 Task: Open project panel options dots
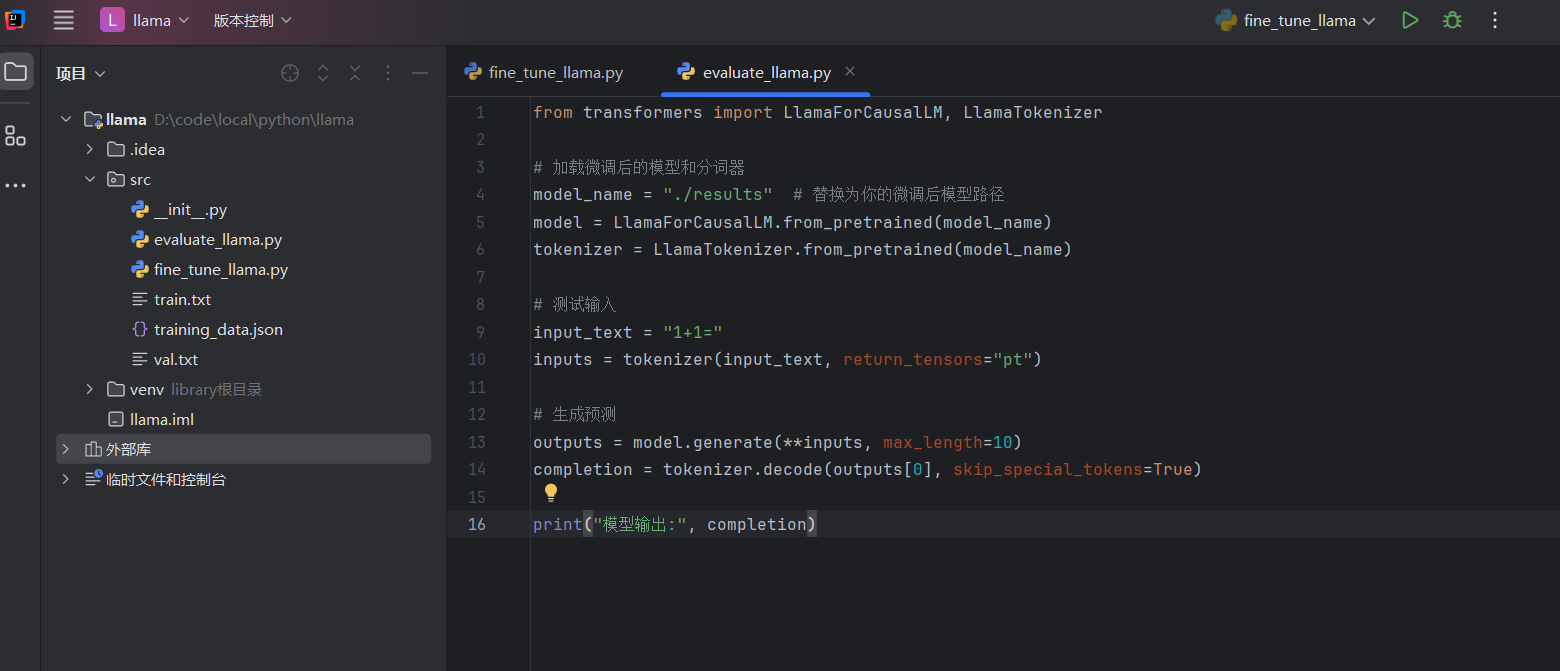click(388, 73)
